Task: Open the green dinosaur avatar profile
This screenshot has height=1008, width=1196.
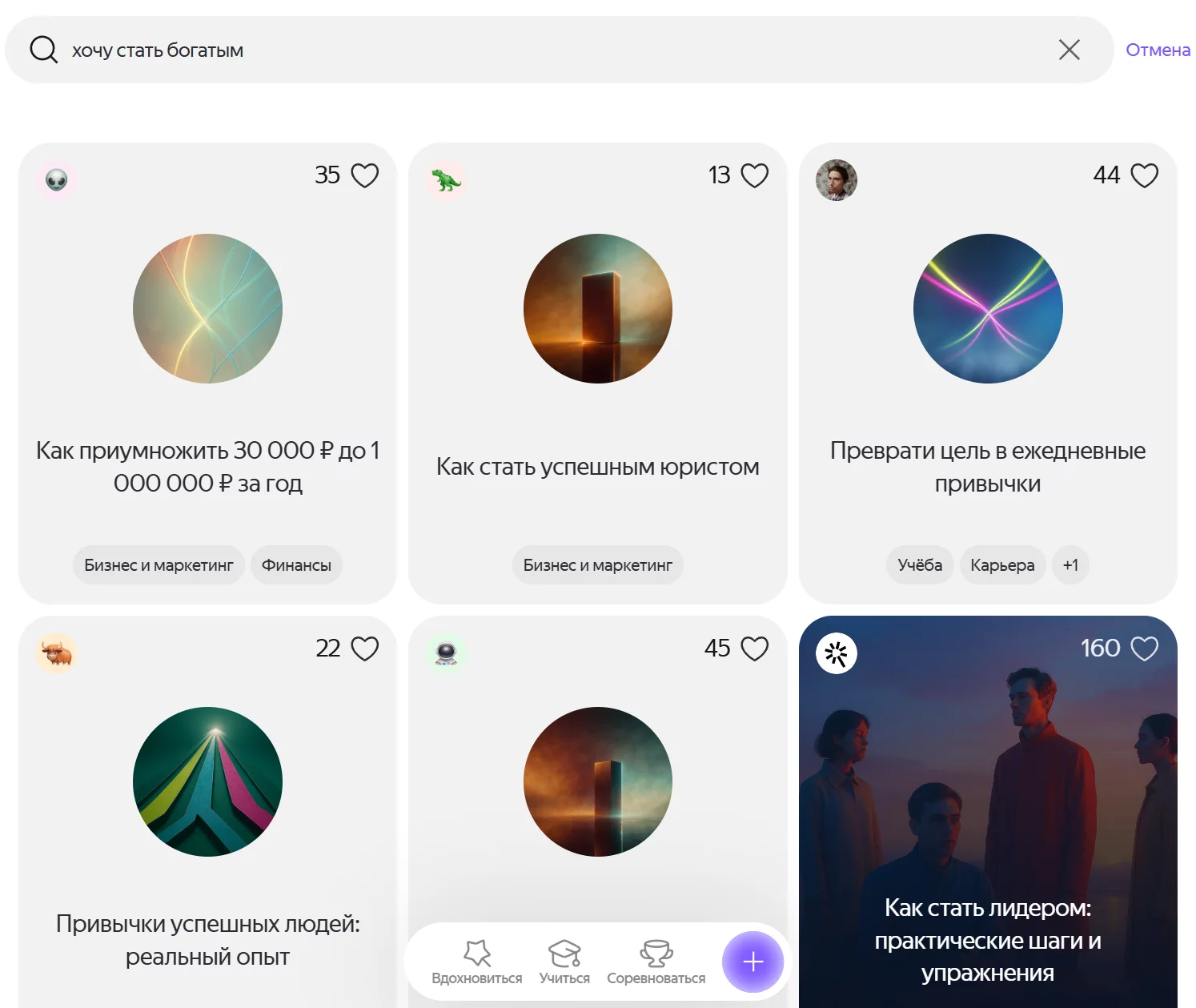Action: [447, 180]
